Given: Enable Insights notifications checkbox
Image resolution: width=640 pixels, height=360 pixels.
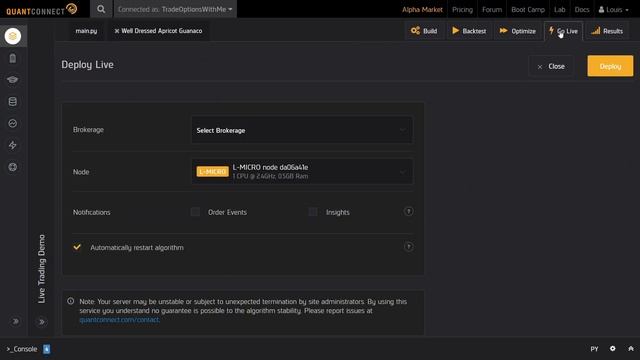Looking at the screenshot, I should click(x=313, y=212).
